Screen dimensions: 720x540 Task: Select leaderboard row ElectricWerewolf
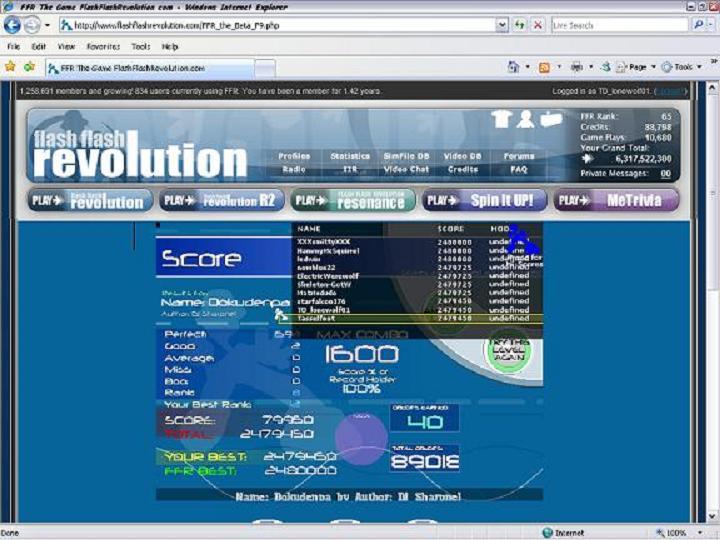[x=417, y=276]
